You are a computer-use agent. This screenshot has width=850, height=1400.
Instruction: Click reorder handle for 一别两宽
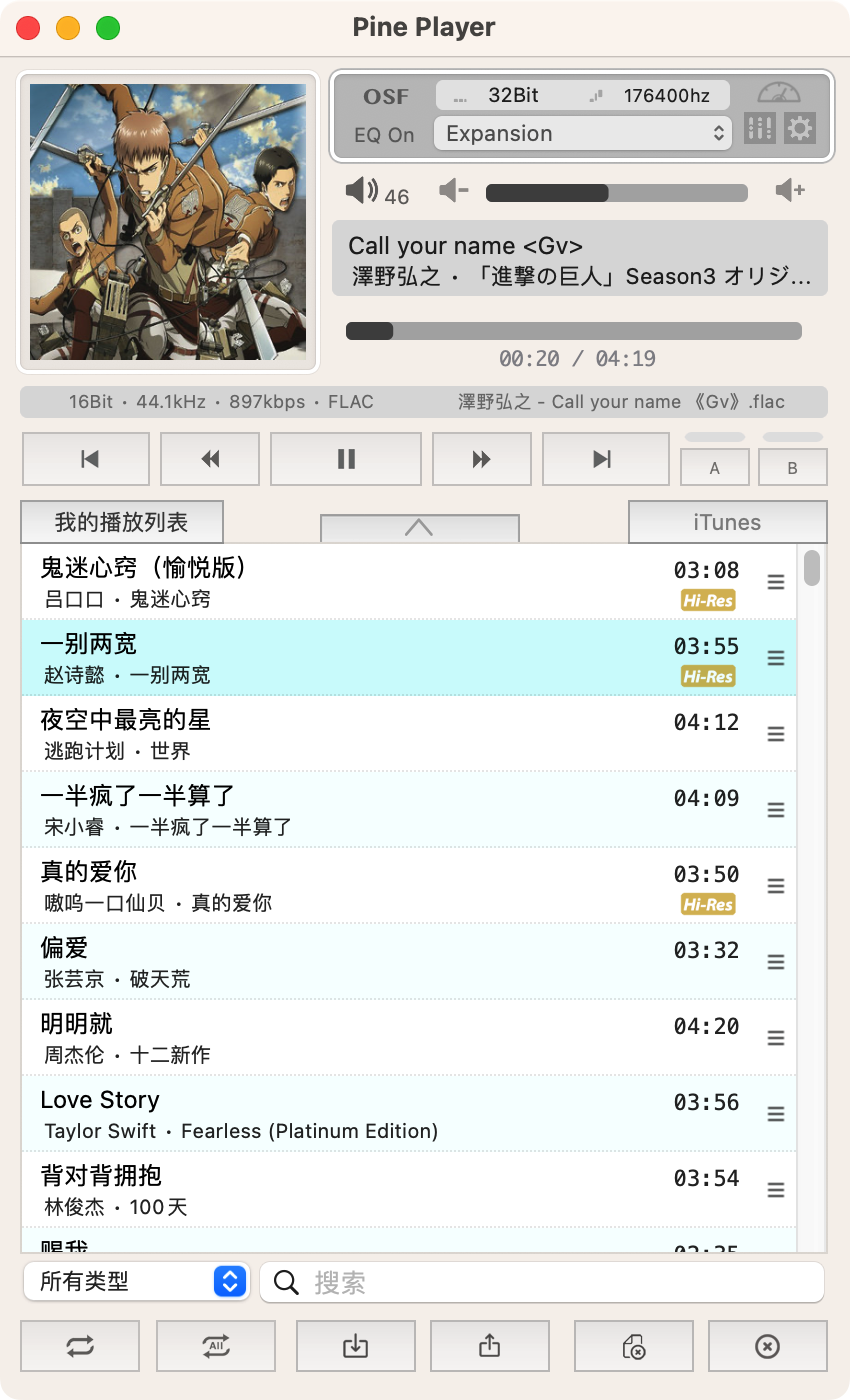[776, 658]
